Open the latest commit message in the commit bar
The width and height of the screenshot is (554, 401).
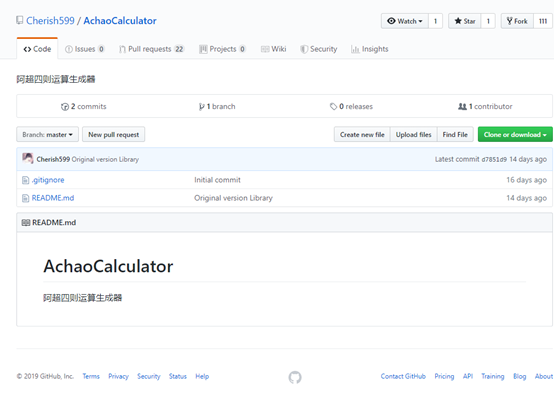coord(105,159)
